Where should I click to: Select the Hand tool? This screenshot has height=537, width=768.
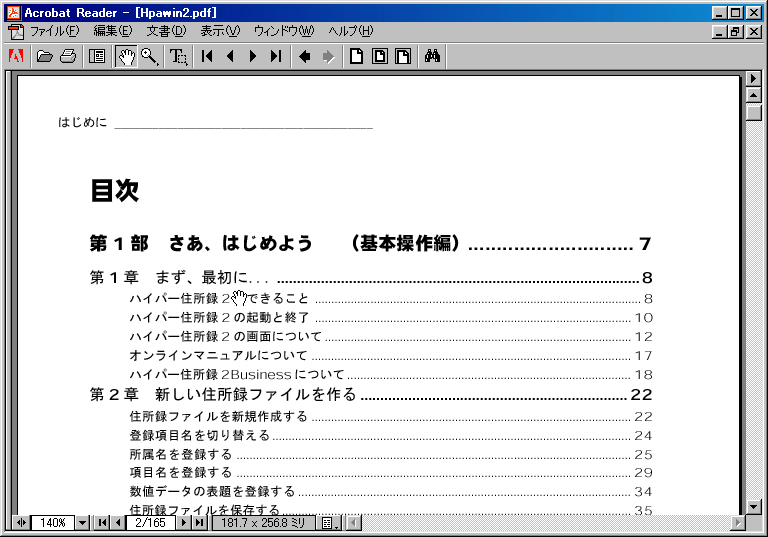126,56
